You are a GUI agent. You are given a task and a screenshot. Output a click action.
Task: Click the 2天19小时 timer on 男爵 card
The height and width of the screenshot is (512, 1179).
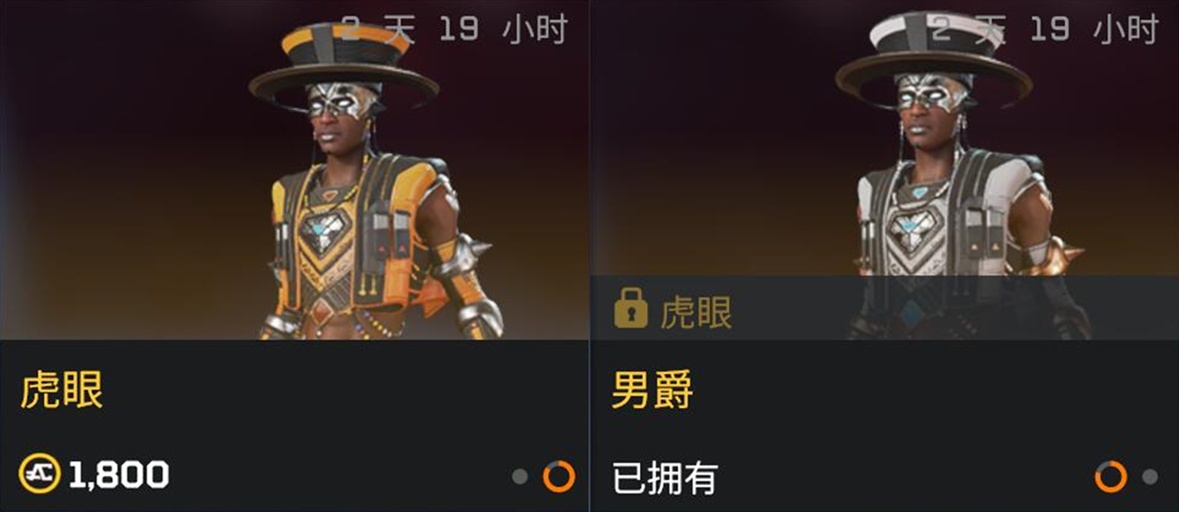click(x=1043, y=29)
